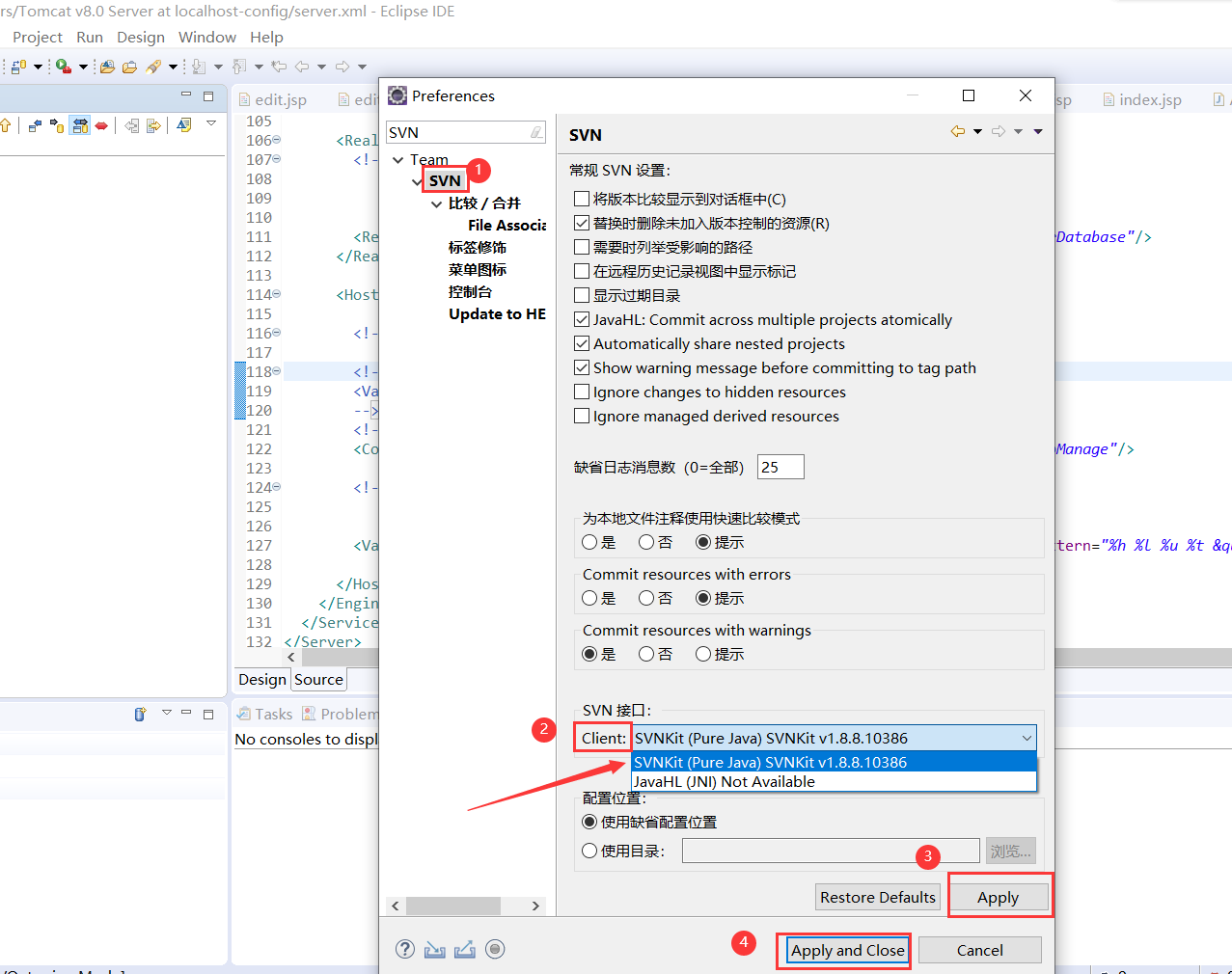Click the Search pen-torch toolbar icon
Image resolution: width=1232 pixels, height=974 pixels.
[x=153, y=67]
